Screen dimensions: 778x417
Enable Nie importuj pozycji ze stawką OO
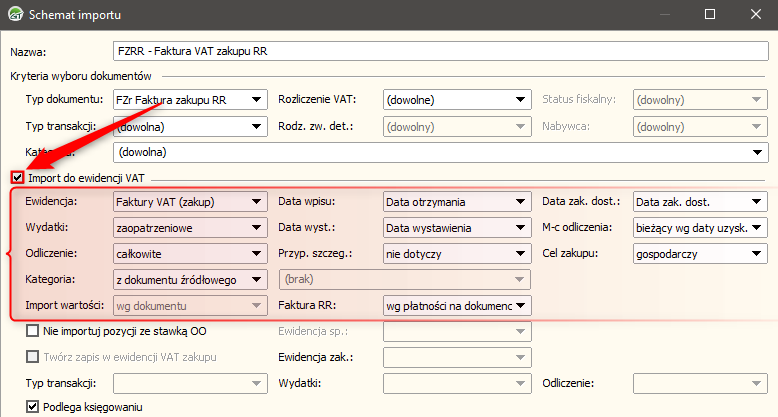33,331
